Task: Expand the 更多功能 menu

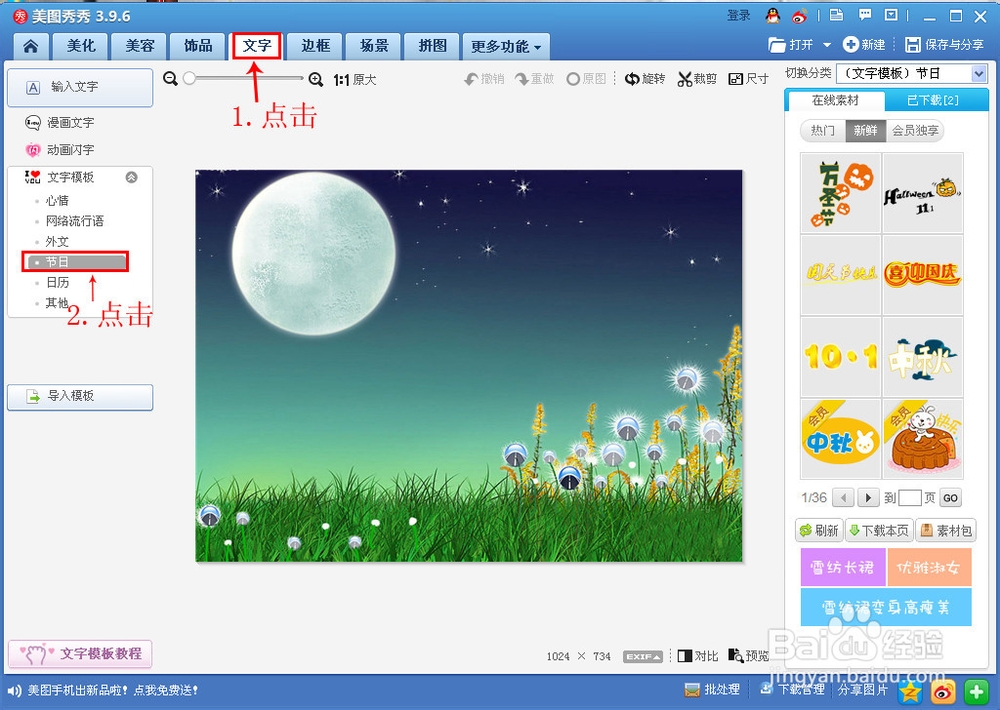Action: pos(500,46)
